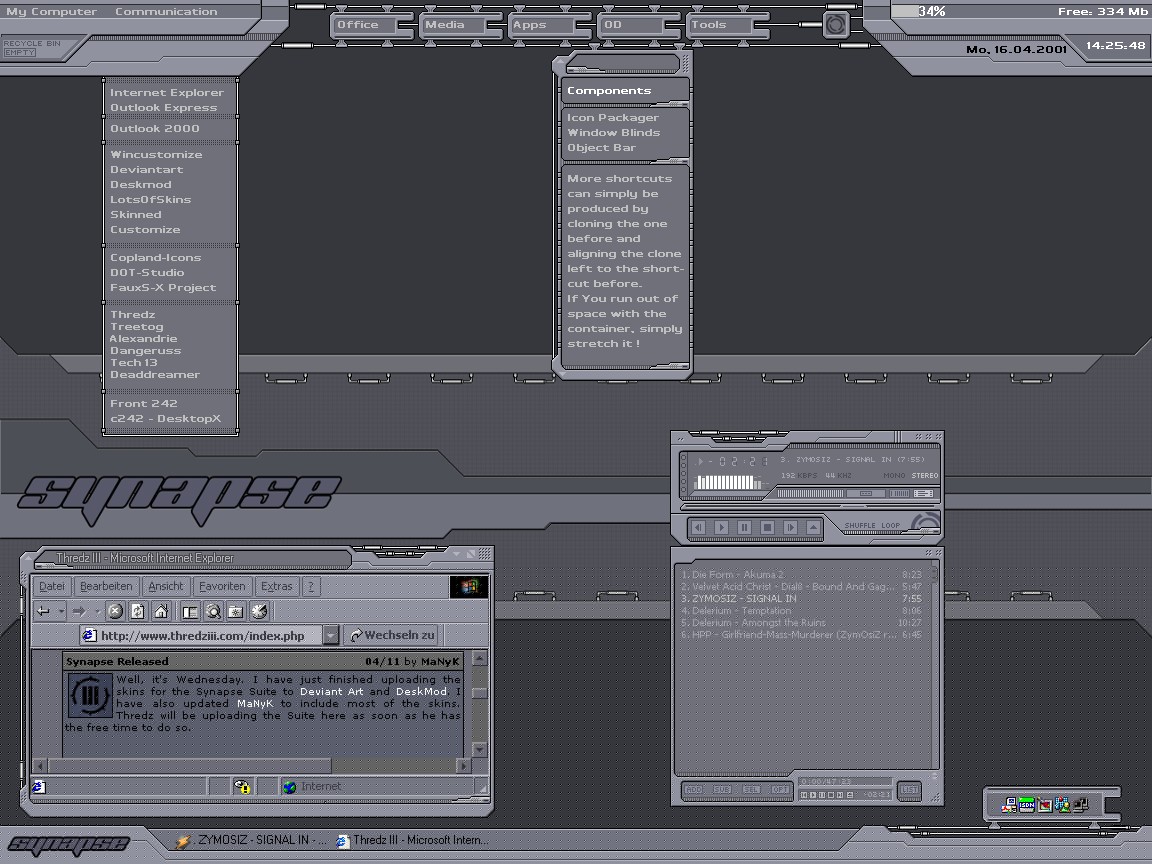The image size is (1152, 864).
Task: Toggle Shuffle in Winamp
Action: point(860,526)
